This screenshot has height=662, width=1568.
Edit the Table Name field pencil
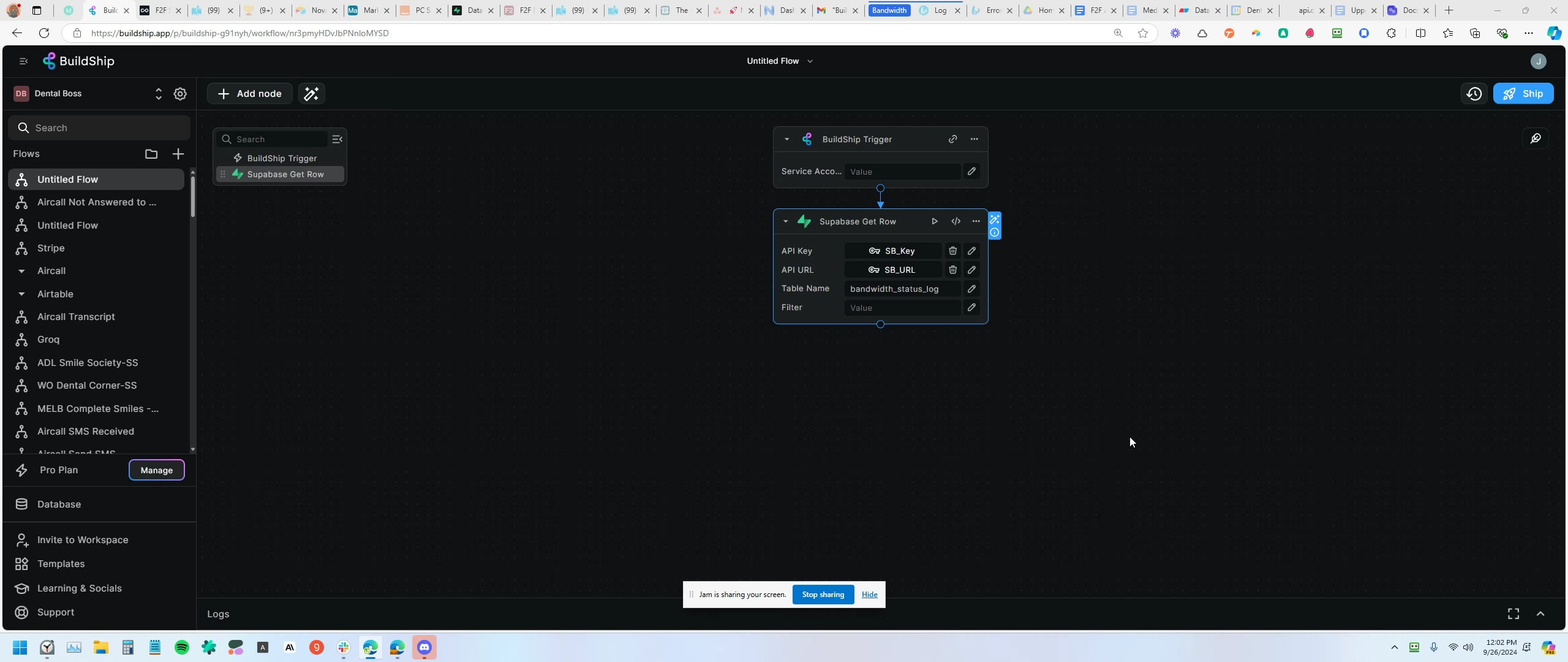tap(971, 289)
